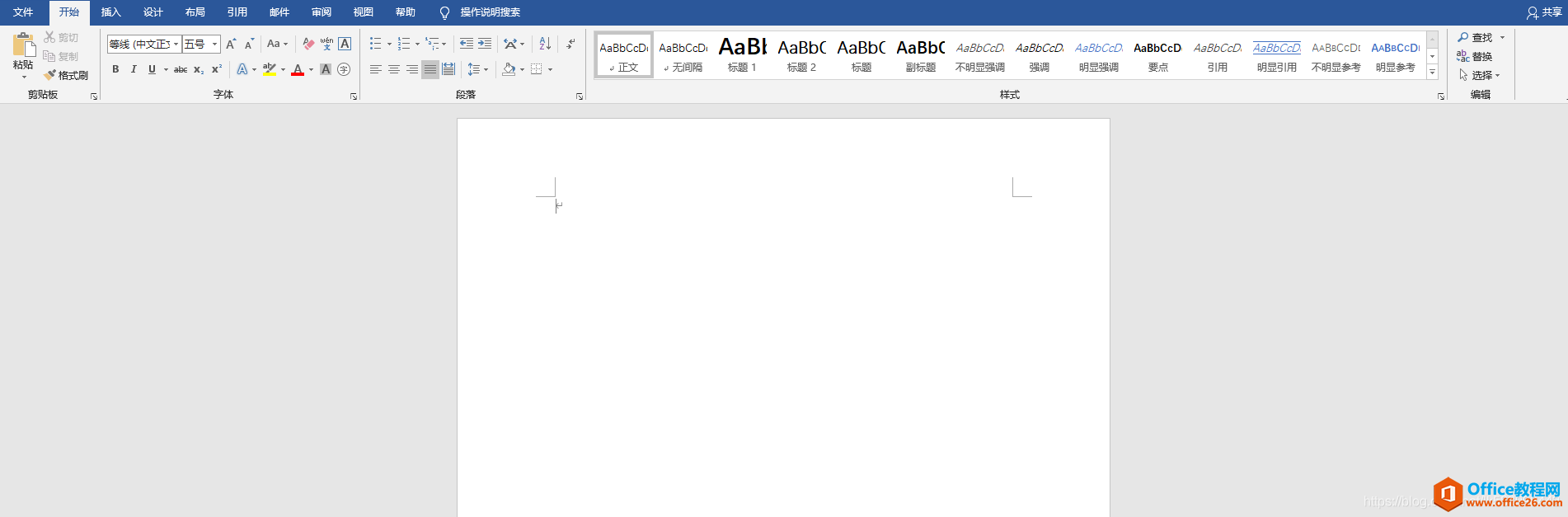
Task: Apply character border icon
Action: pos(345,44)
